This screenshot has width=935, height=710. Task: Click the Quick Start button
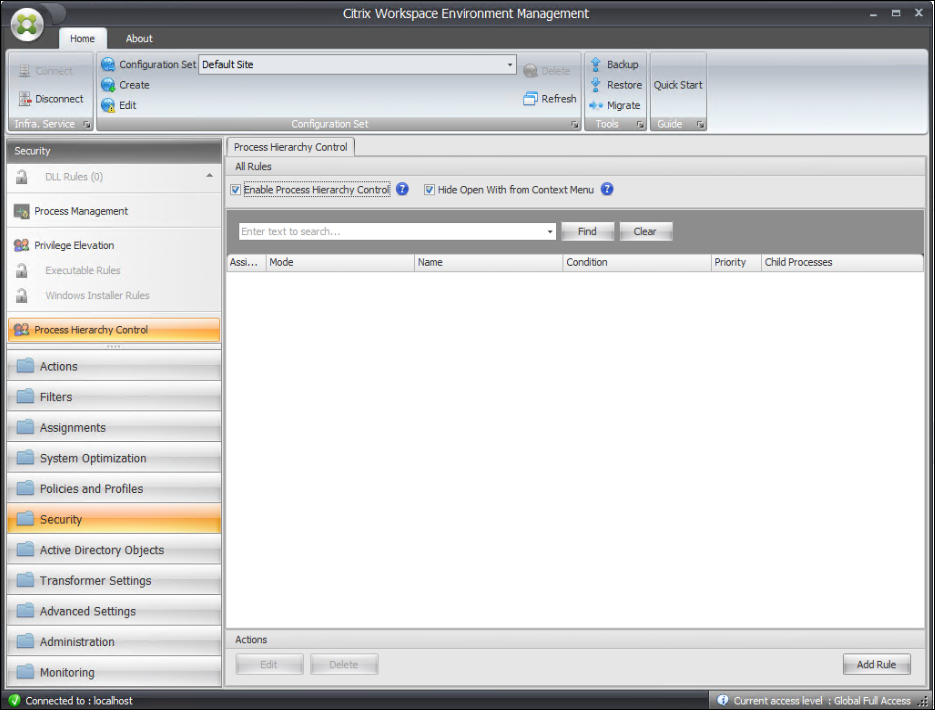pos(678,85)
